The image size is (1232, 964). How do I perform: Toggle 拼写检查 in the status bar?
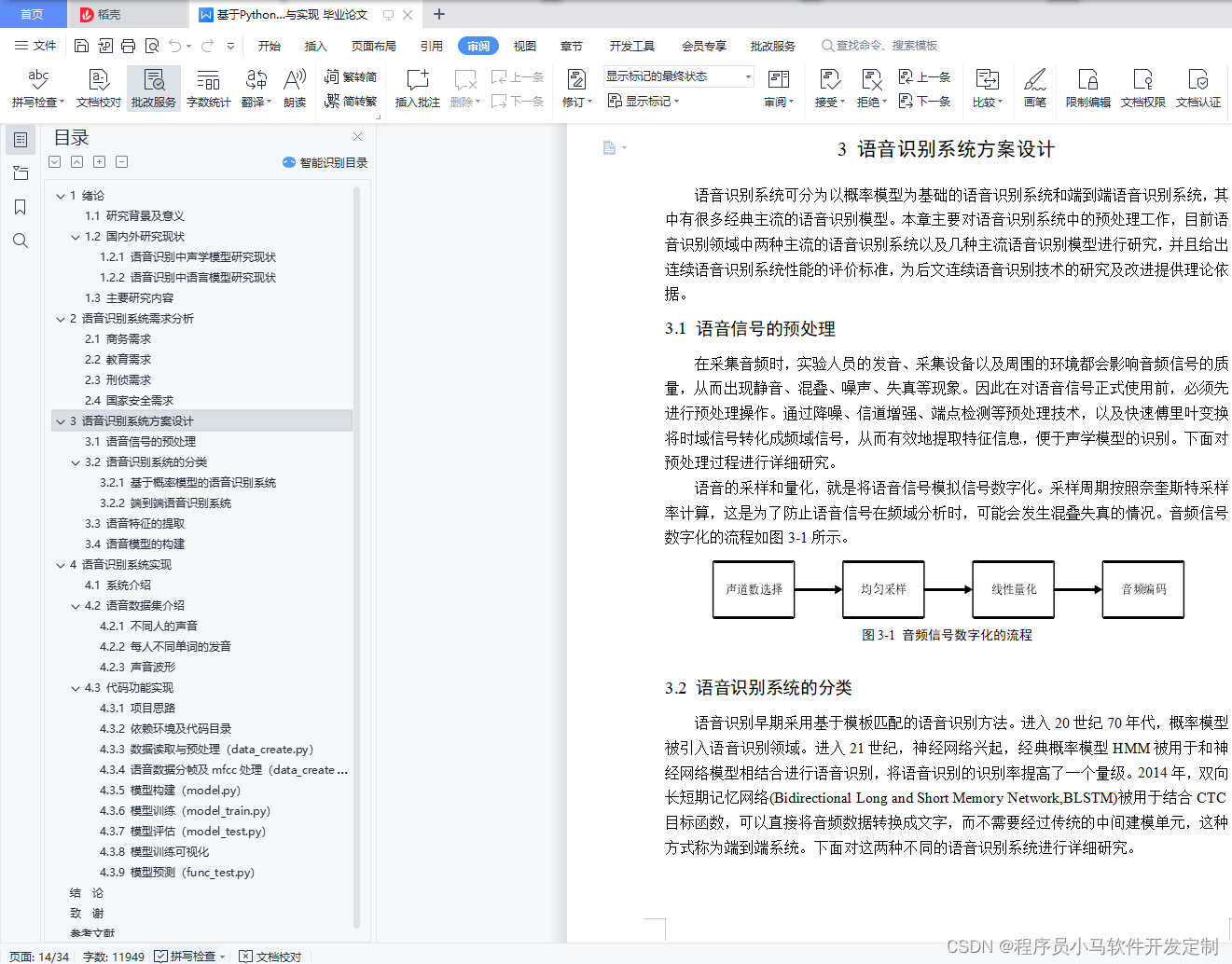(186, 957)
